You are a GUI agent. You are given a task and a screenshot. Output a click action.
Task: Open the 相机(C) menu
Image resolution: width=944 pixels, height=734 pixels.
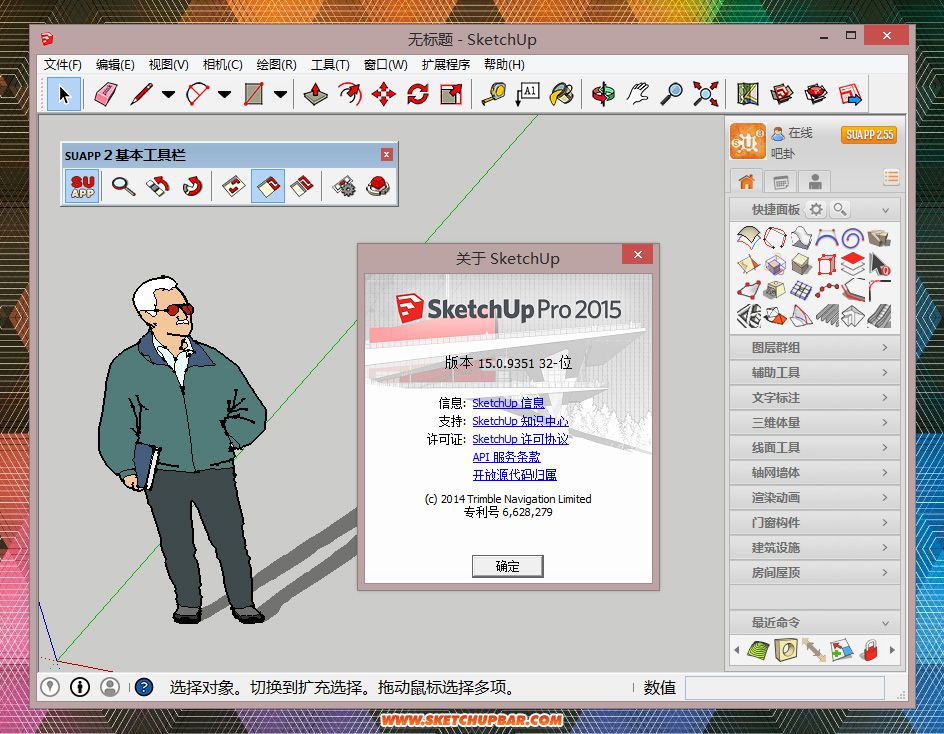222,64
